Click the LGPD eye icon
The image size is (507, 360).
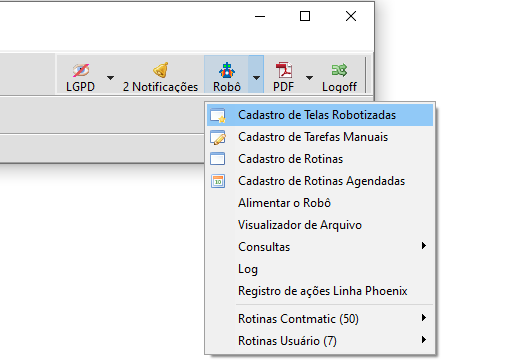[81, 70]
